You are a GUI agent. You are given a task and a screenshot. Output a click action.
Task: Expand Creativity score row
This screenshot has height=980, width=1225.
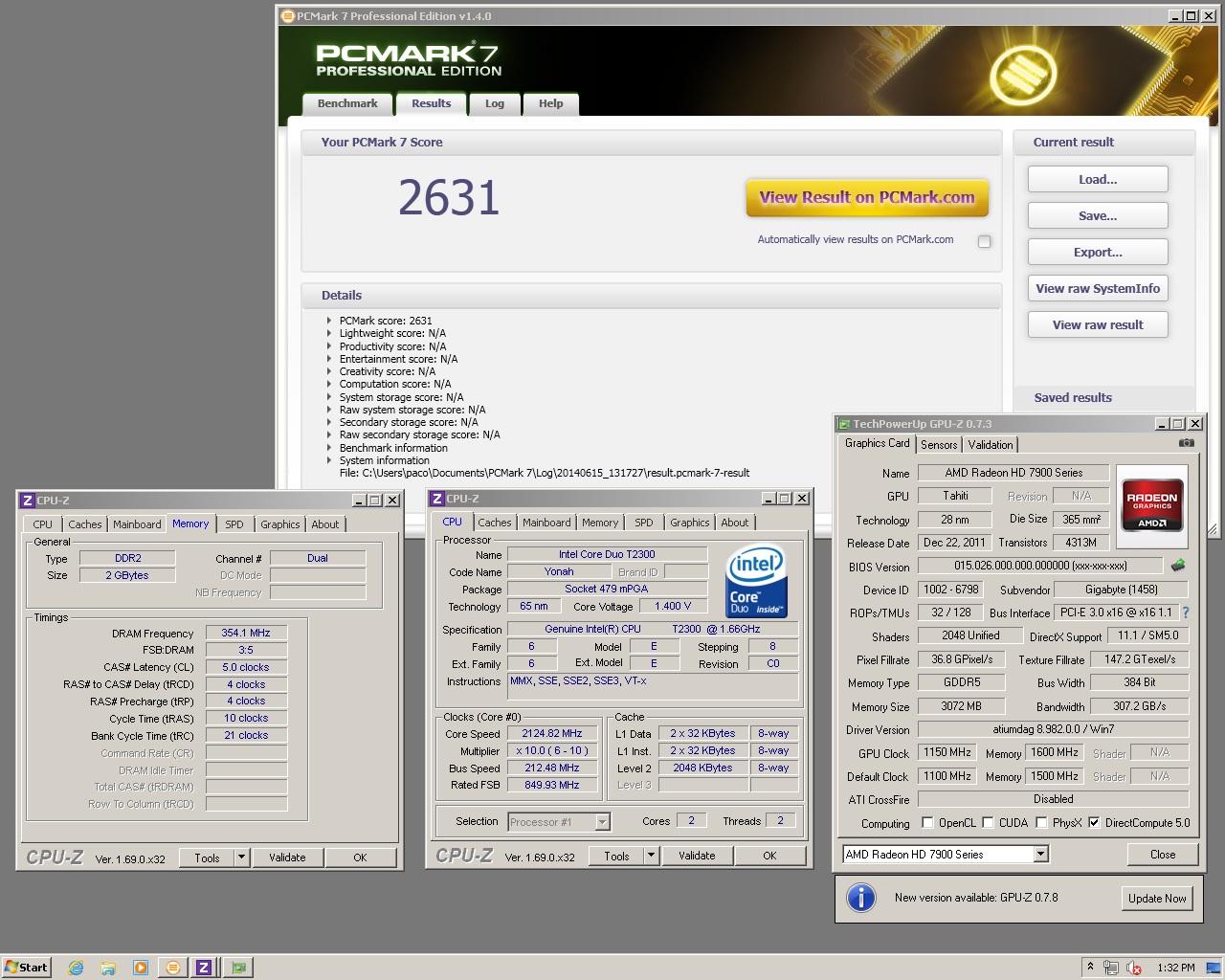tap(329, 371)
